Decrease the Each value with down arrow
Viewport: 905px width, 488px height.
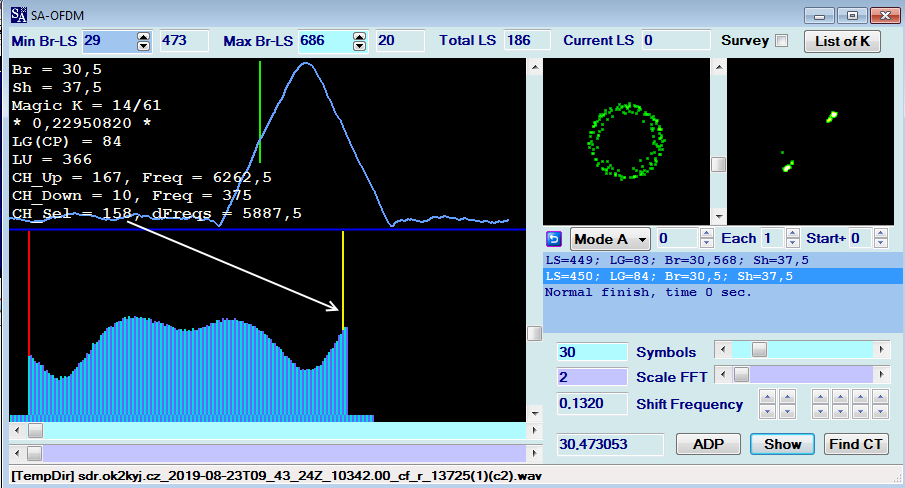tap(792, 243)
